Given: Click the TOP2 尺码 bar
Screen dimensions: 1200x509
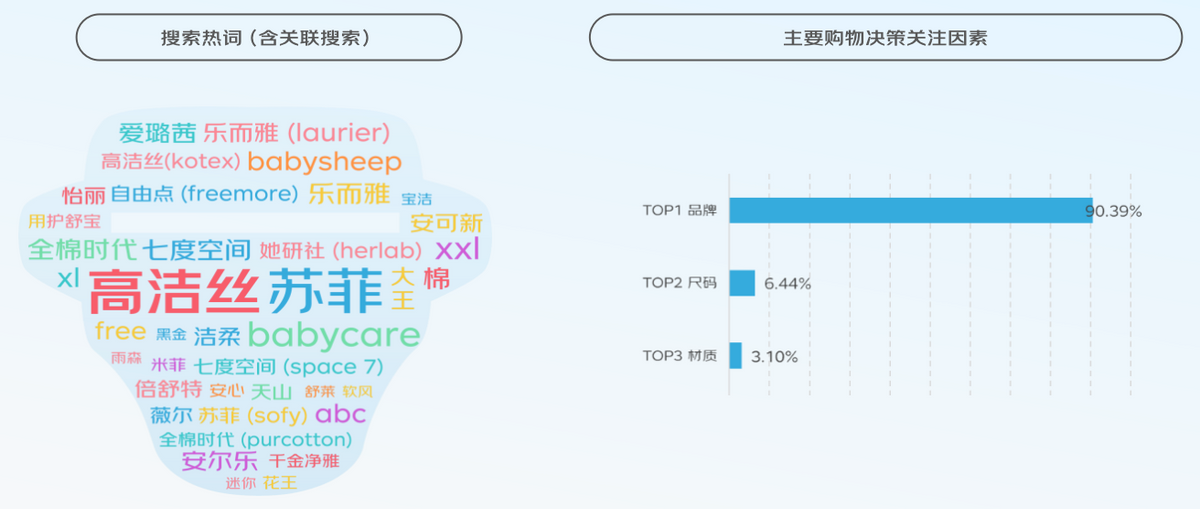Looking at the screenshot, I should (x=742, y=283).
